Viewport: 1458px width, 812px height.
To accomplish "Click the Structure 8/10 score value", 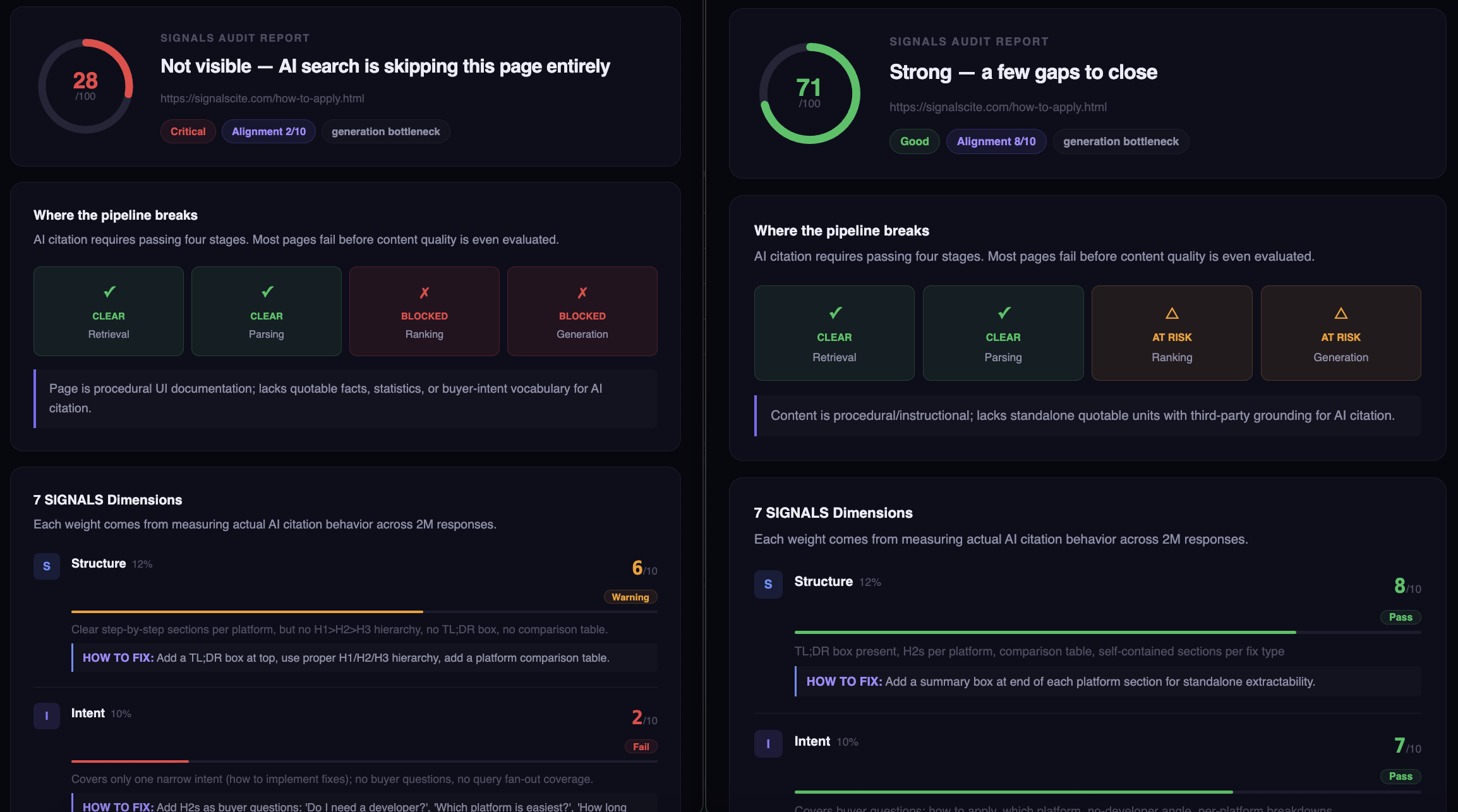I will pos(1407,586).
